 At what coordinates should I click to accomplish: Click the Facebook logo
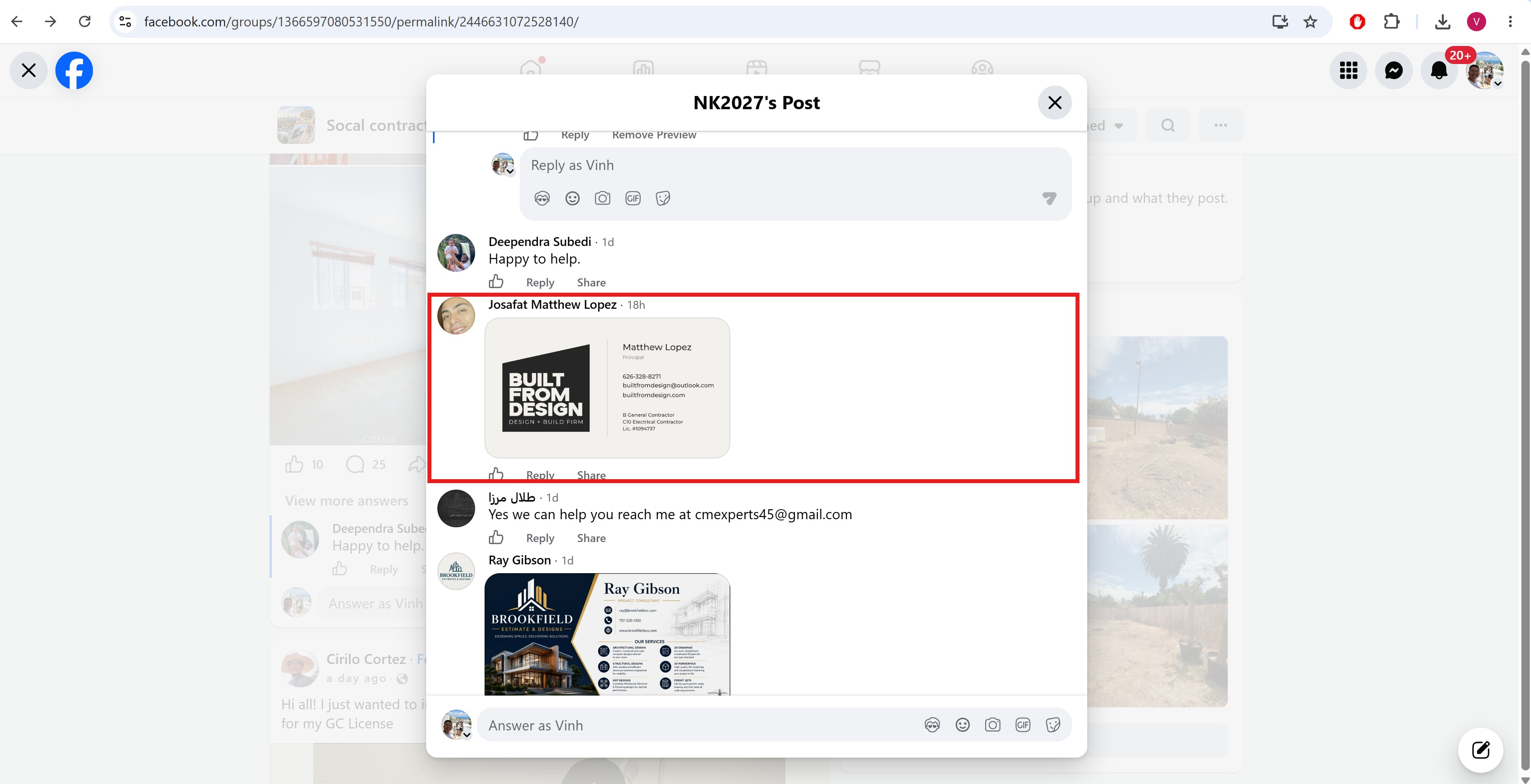pyautogui.click(x=74, y=70)
